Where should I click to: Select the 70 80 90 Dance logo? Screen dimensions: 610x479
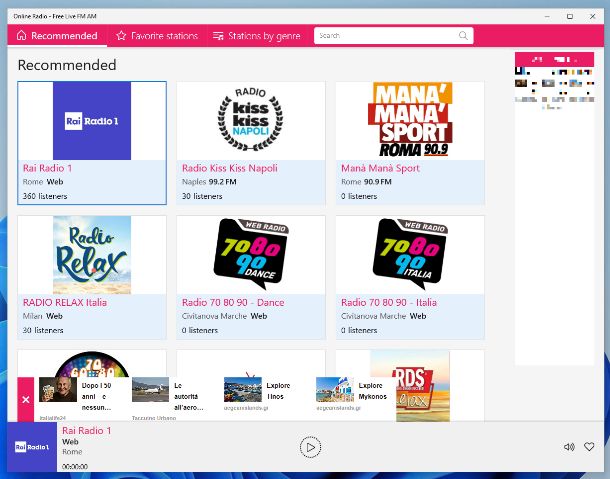point(251,254)
